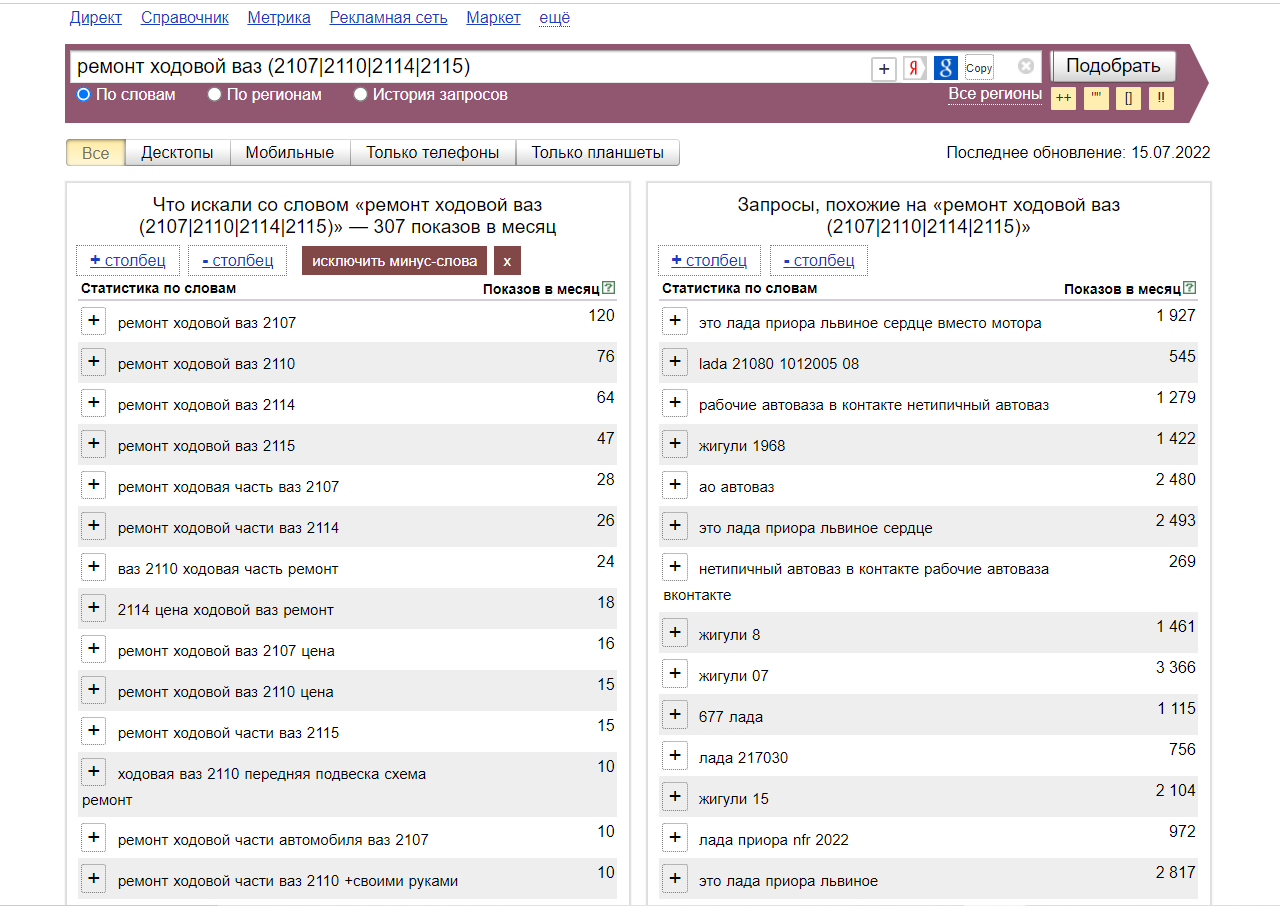Add phrase ремонт ходовой ваз 2107 with plus
Screen dimensions: 1280x906
click(x=94, y=320)
